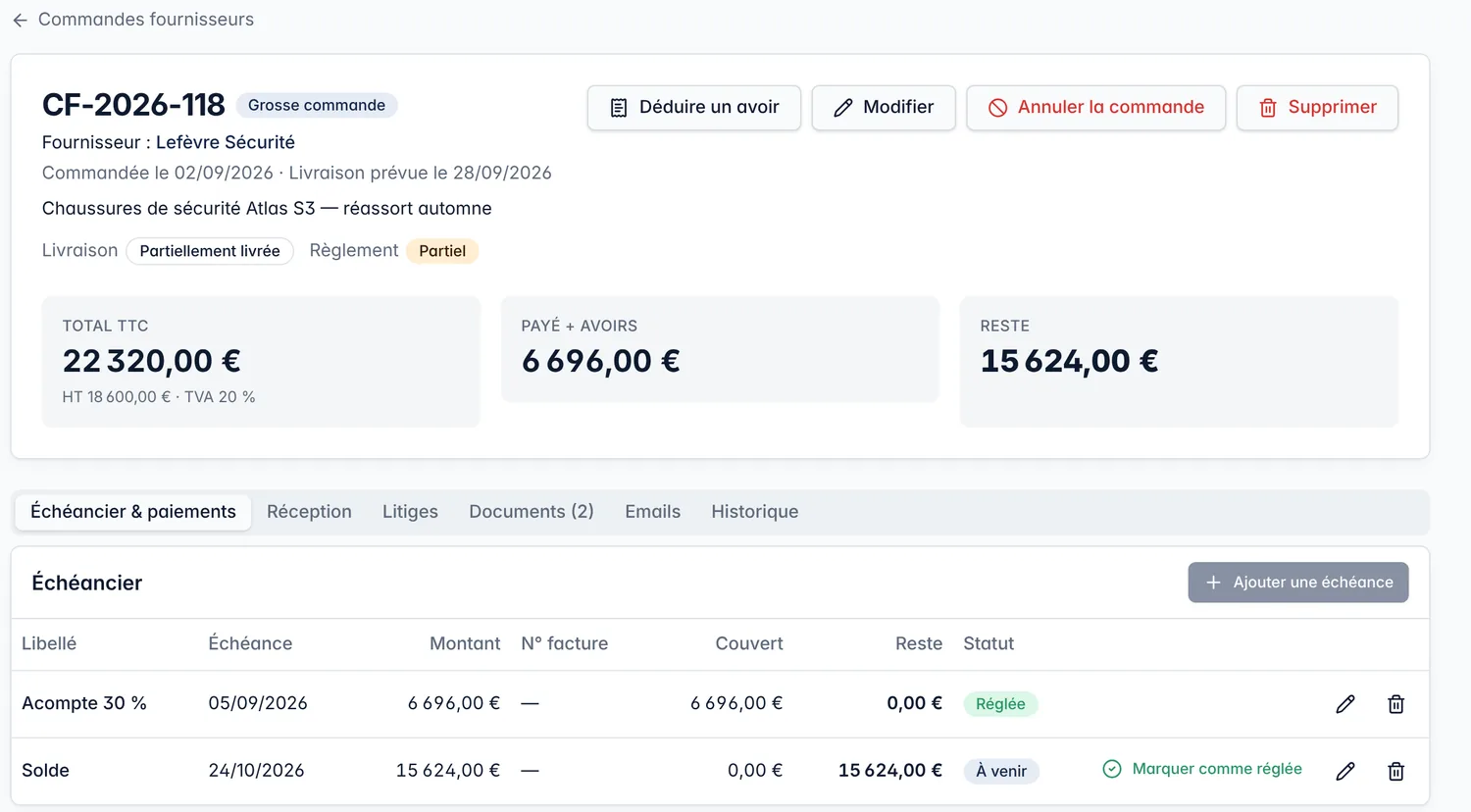Delete the Solde row with trash icon
This screenshot has width=1471, height=812.
1396,771
